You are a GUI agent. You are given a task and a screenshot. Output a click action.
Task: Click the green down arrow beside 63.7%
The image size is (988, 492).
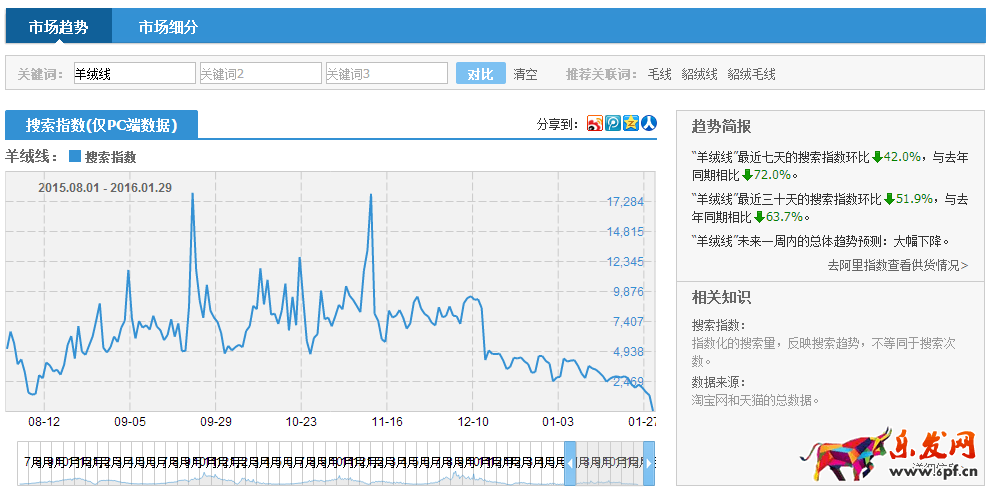click(760, 217)
